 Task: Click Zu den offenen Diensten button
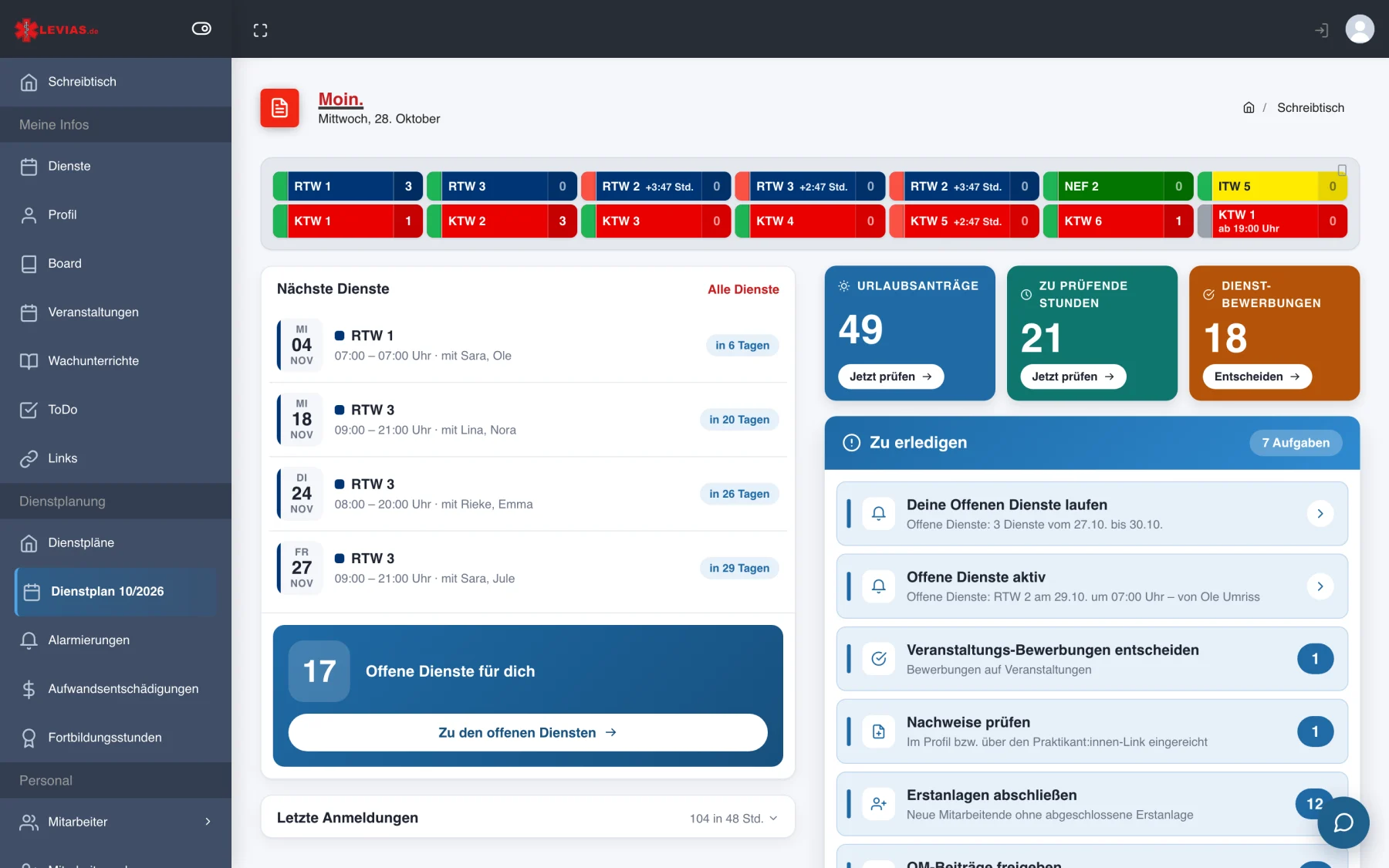click(528, 732)
